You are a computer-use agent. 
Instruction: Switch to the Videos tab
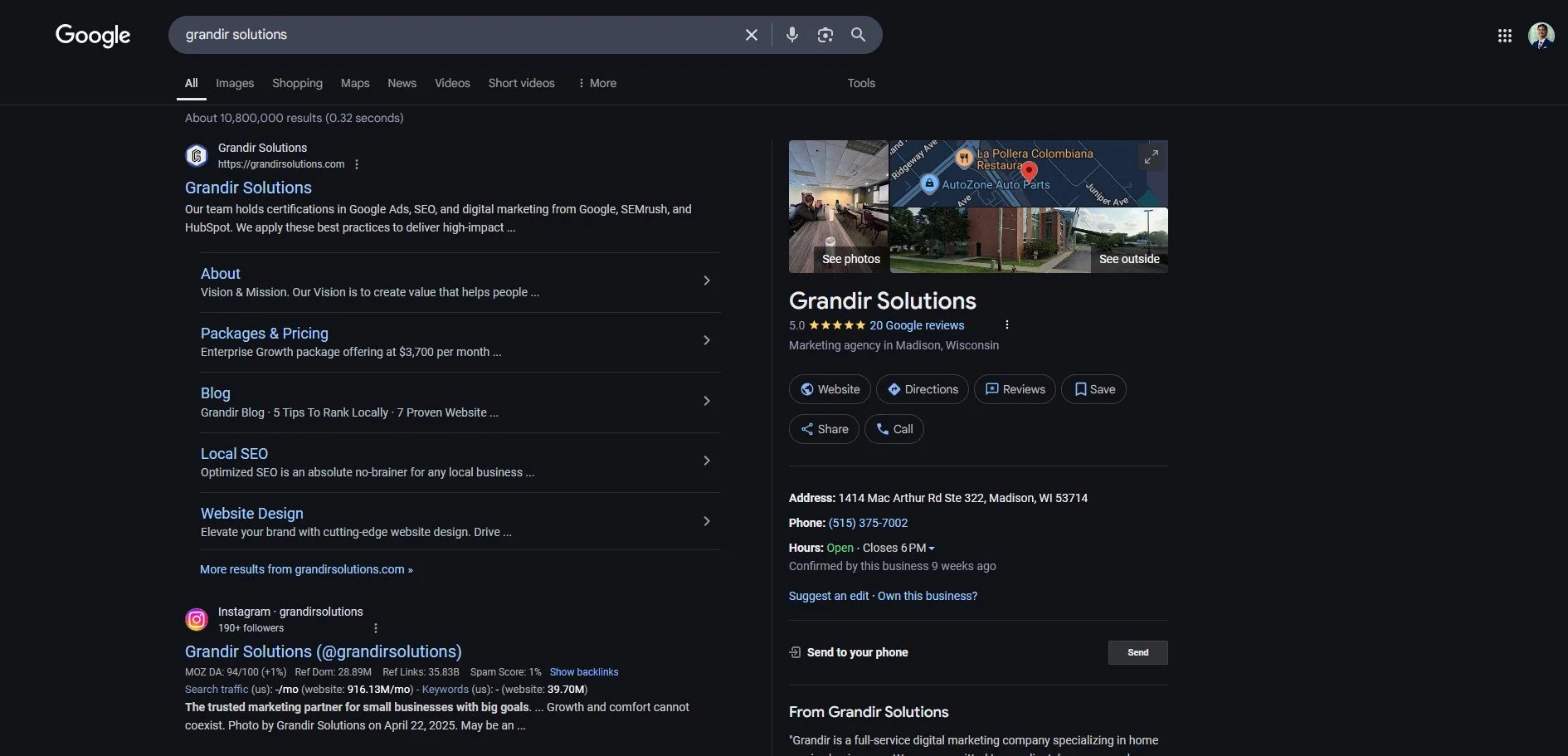452,83
